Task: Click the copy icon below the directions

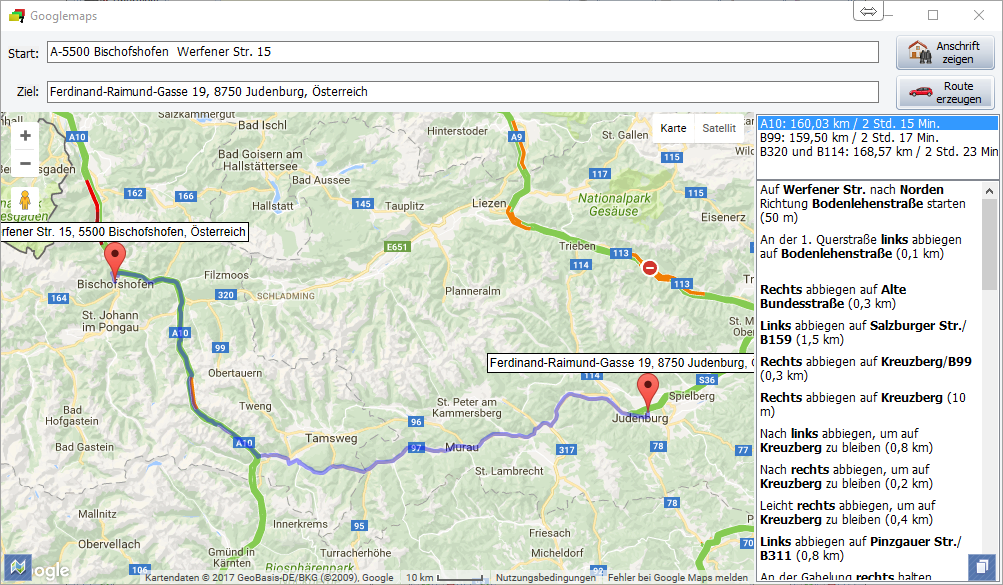Action: pos(985,567)
